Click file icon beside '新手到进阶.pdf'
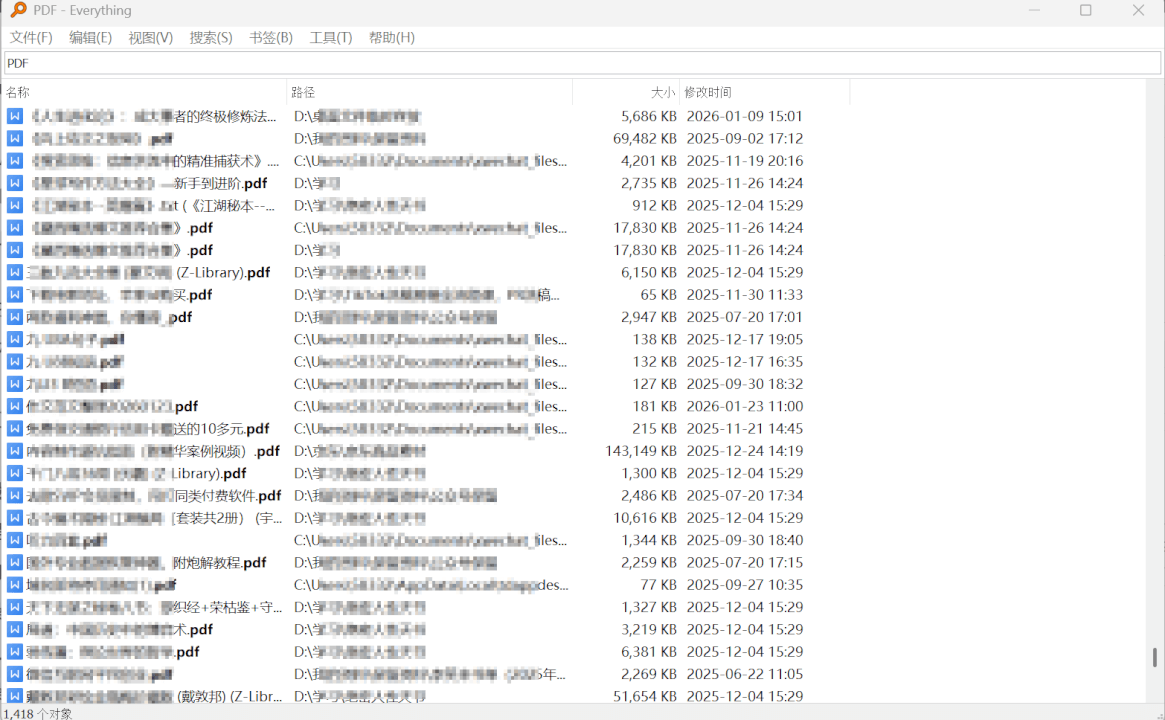This screenshot has height=720, width=1165. pyautogui.click(x=15, y=183)
